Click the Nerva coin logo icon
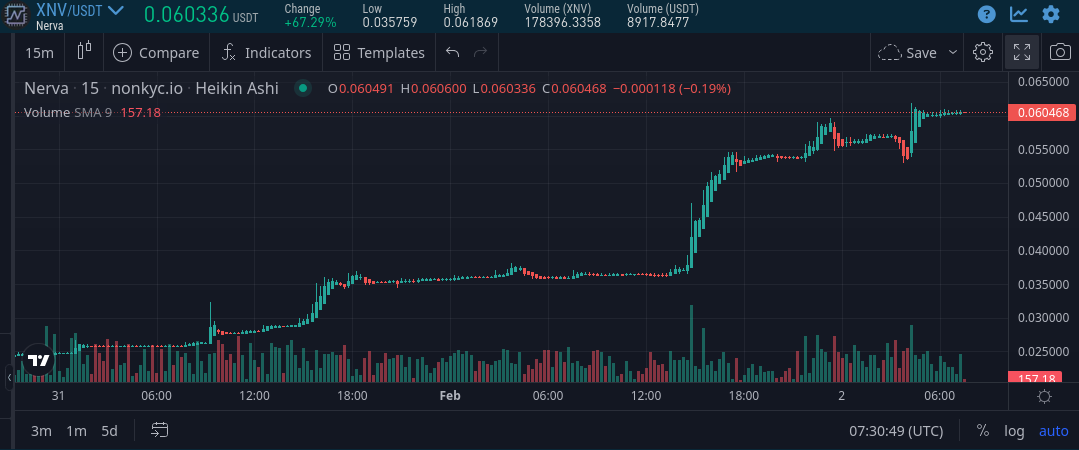1079x450 pixels. click(15, 16)
